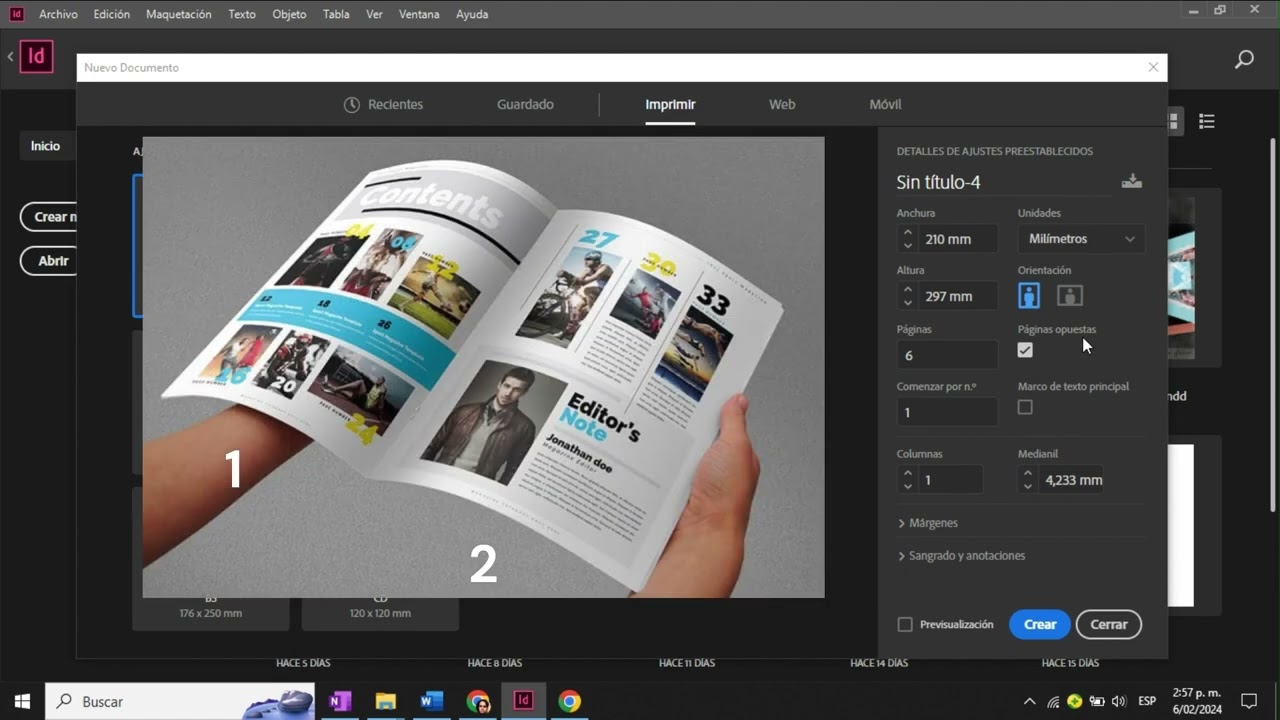Open the Edición menu

coord(111,14)
